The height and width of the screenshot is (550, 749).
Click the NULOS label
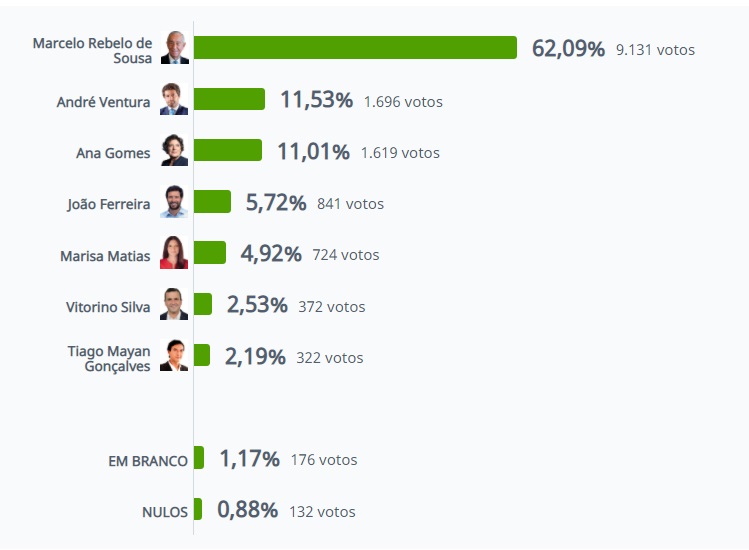coord(164,512)
